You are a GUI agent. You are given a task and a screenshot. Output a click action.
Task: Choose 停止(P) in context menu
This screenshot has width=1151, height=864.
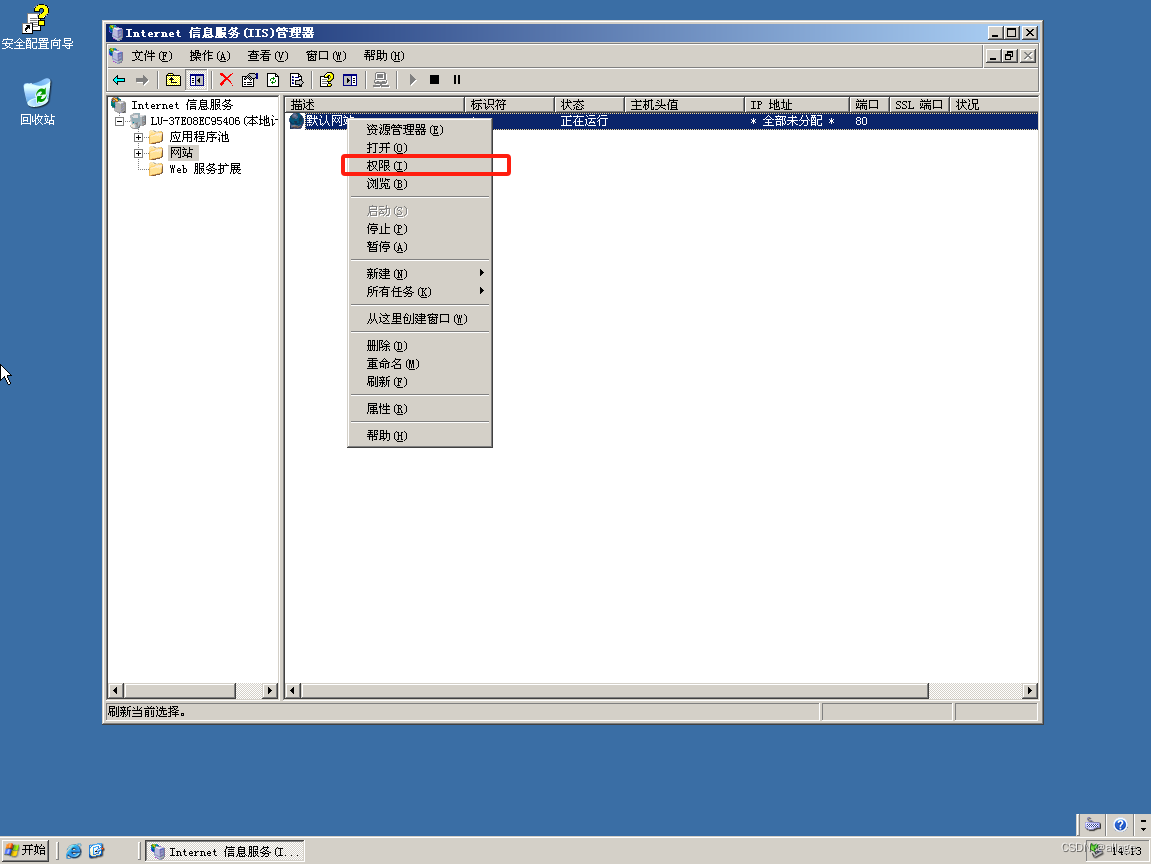pyautogui.click(x=420, y=229)
